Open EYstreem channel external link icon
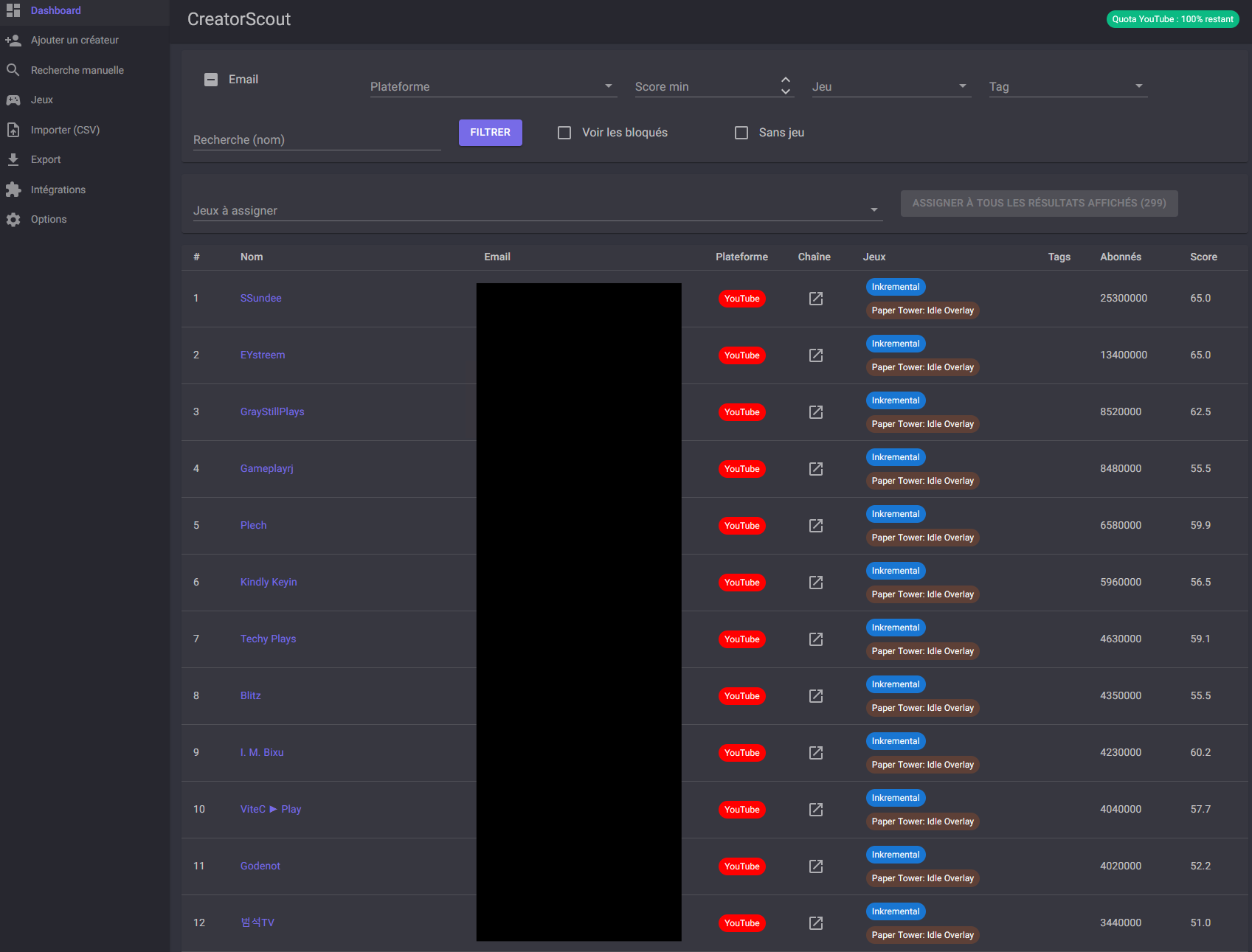 point(816,355)
